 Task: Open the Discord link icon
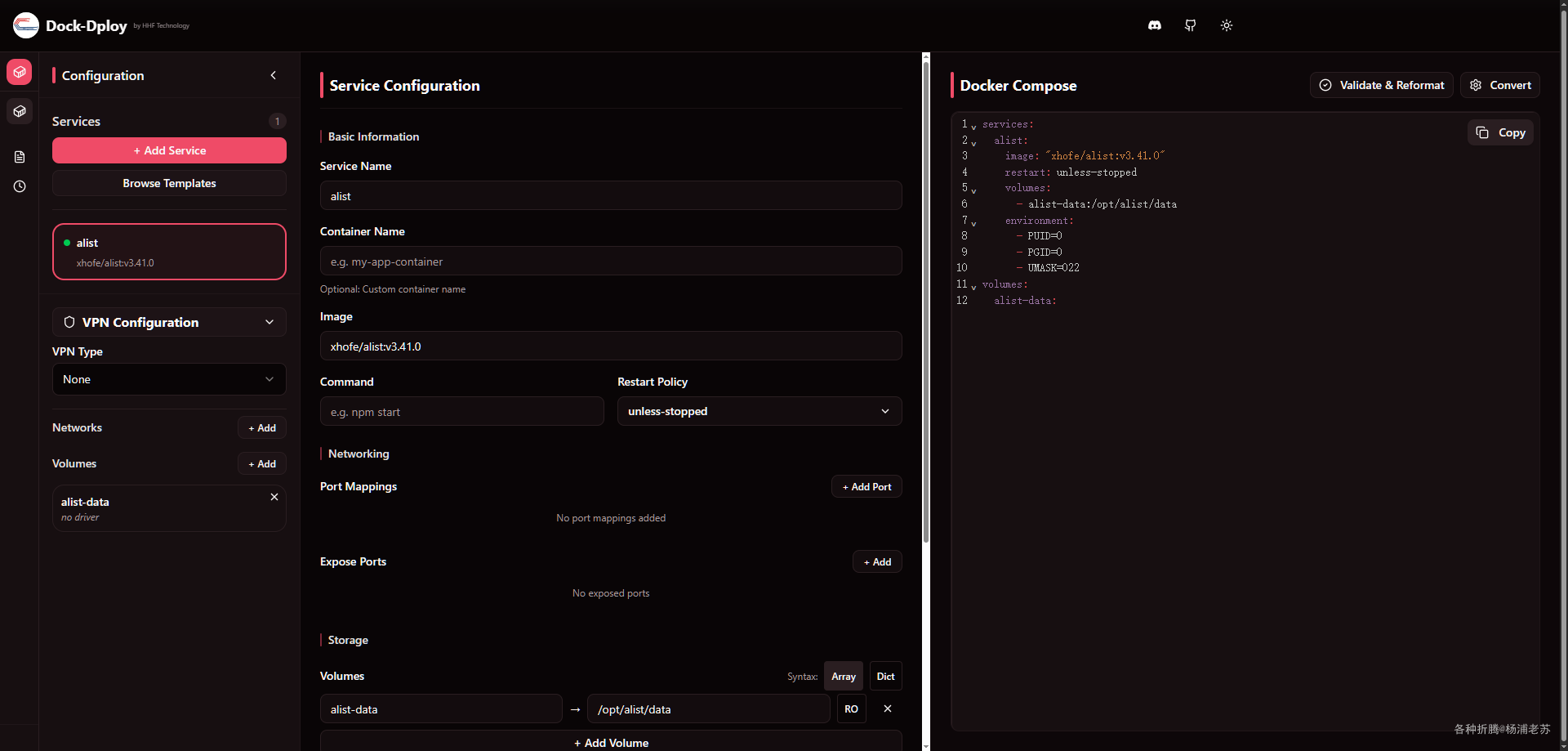pyautogui.click(x=1154, y=26)
